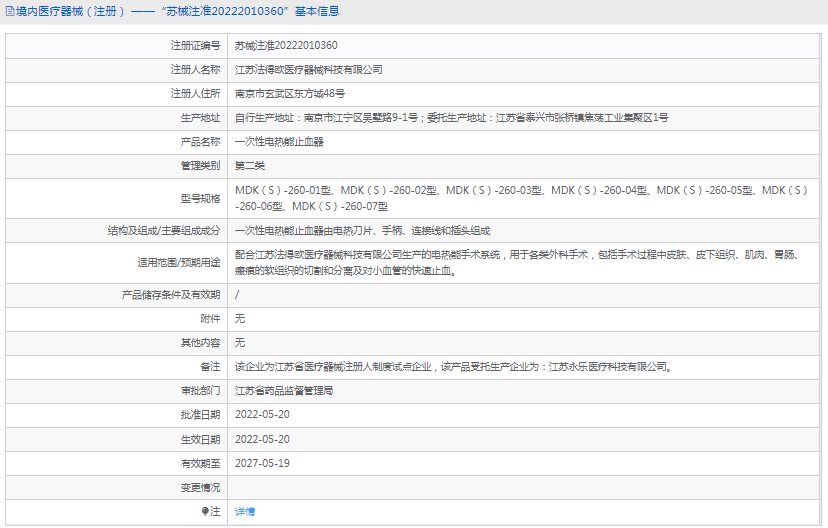The height and width of the screenshot is (528, 828).
Task: Click the 审批部门 label cell
Action: pyautogui.click(x=117, y=391)
